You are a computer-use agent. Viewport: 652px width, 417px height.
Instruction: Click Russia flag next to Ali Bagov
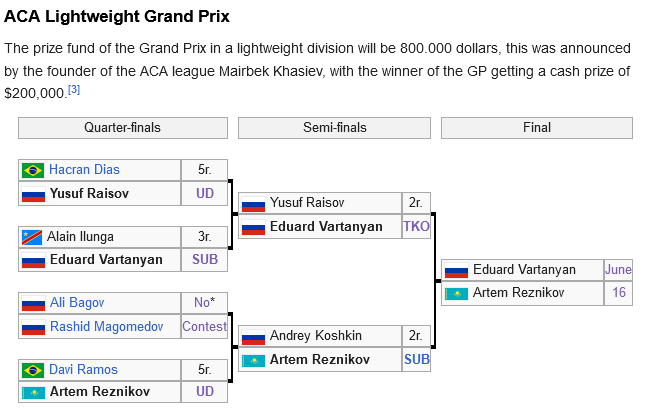click(33, 303)
